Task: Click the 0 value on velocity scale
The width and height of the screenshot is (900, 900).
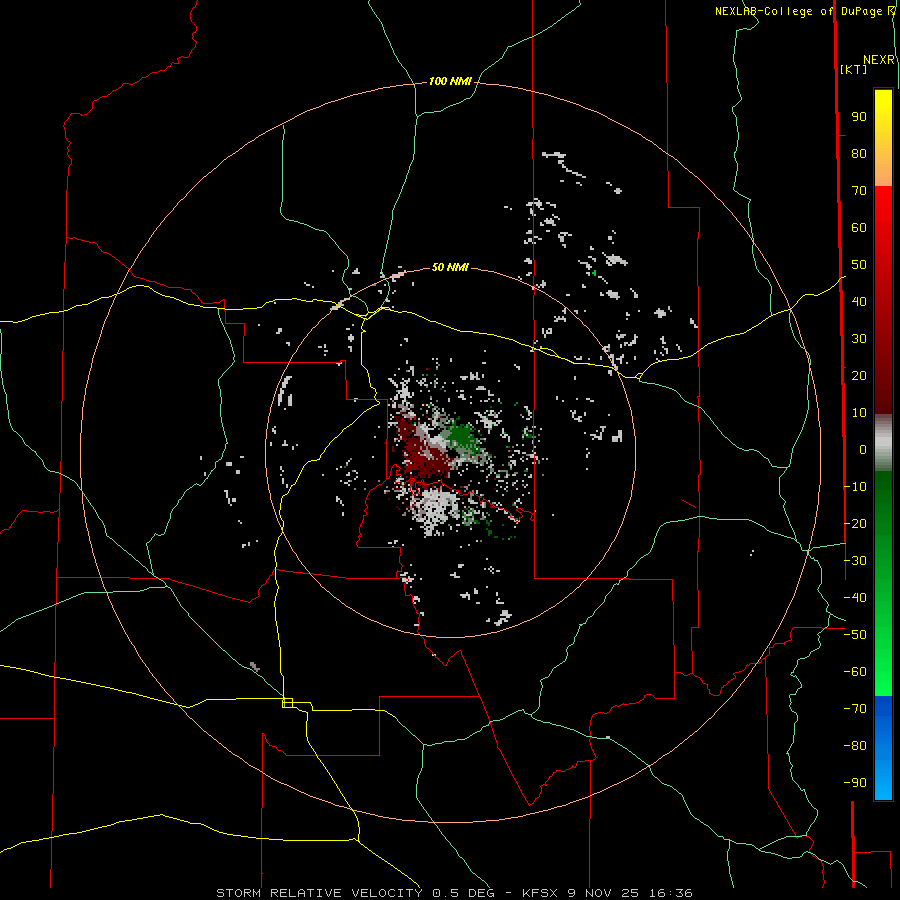Action: [x=863, y=450]
